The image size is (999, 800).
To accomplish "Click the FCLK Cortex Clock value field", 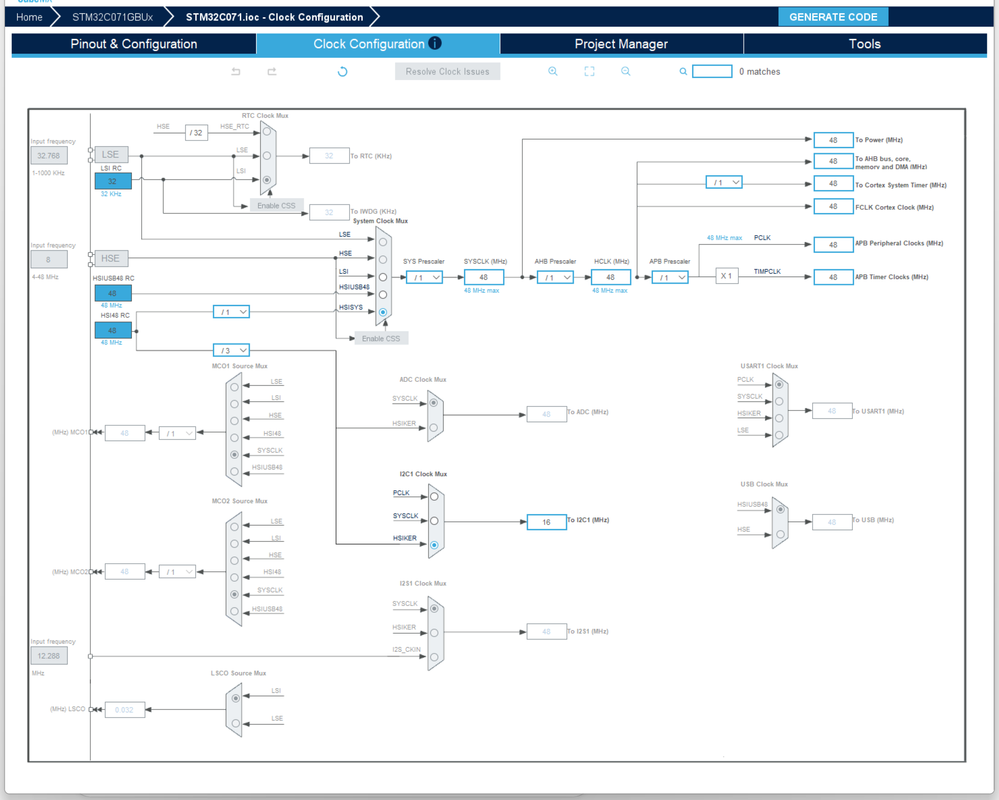I will (x=833, y=206).
